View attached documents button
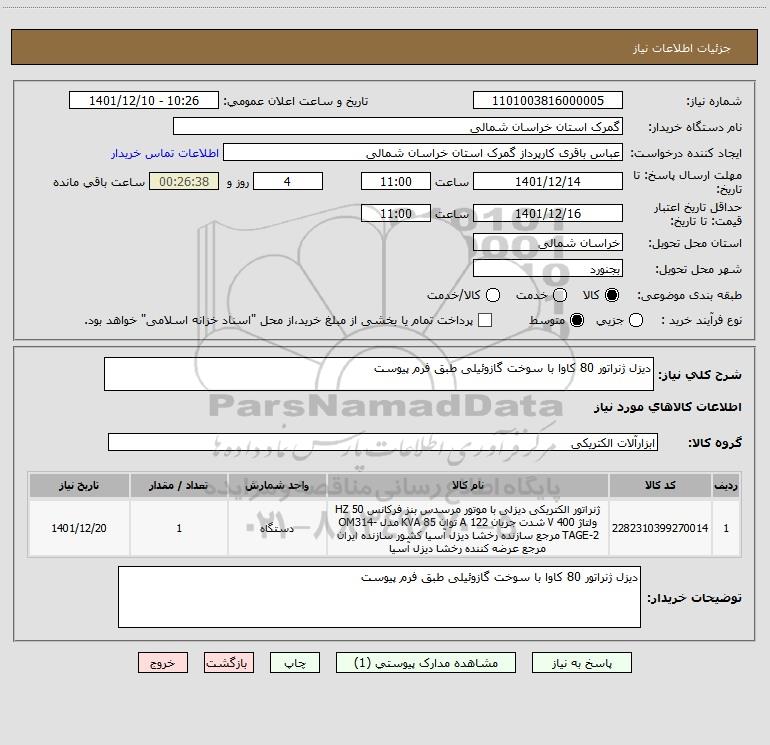Viewport: 770px width, 745px height. point(426,663)
